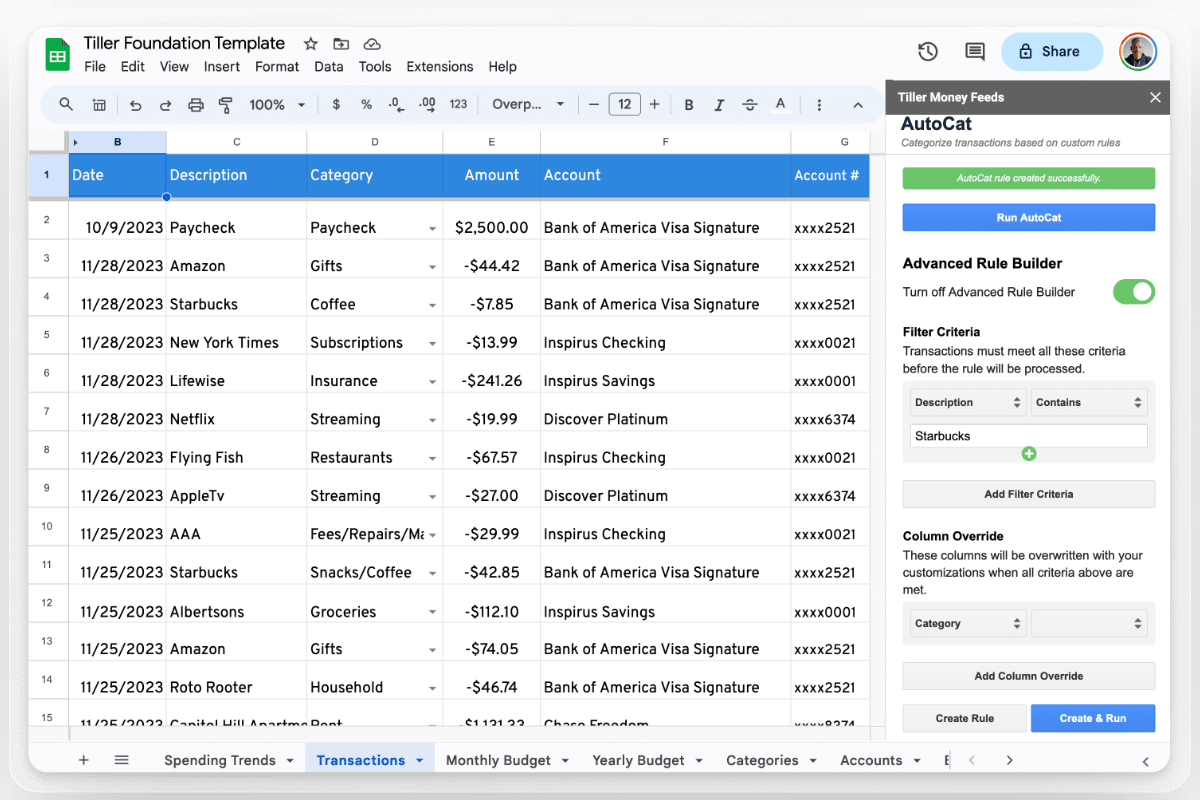This screenshot has height=800, width=1200.
Task: Open the Contains condition dropdown
Action: point(1088,403)
